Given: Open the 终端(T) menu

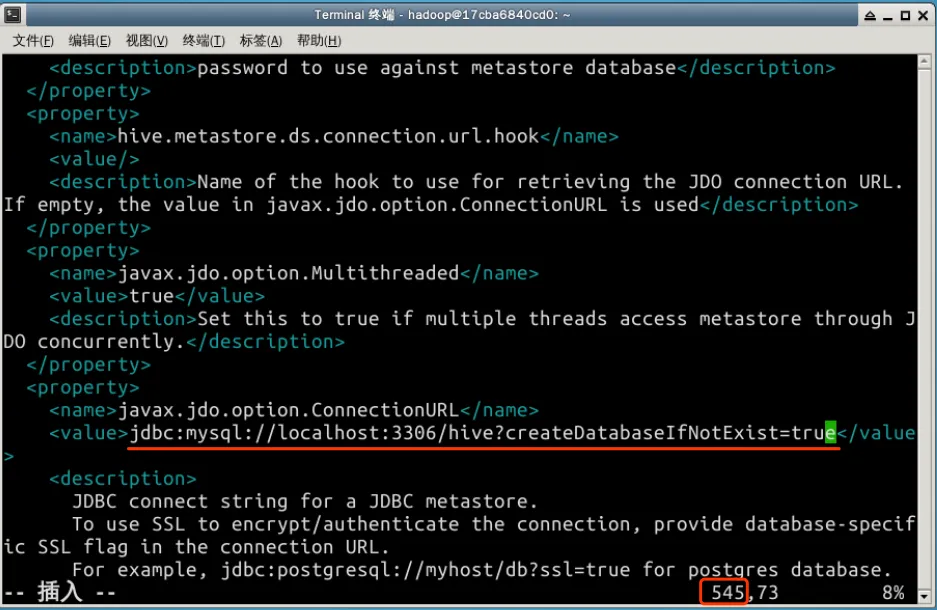Looking at the screenshot, I should point(204,41).
